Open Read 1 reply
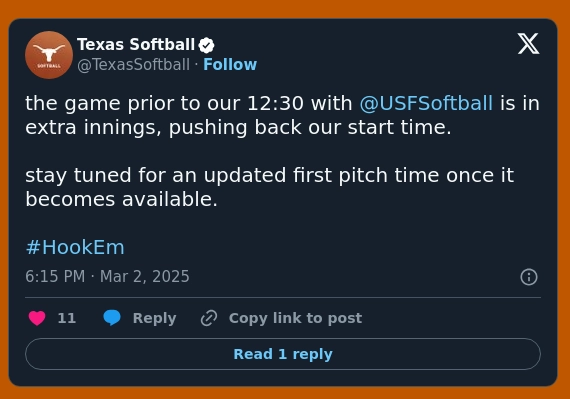The width and height of the screenshot is (570, 399). (283, 354)
